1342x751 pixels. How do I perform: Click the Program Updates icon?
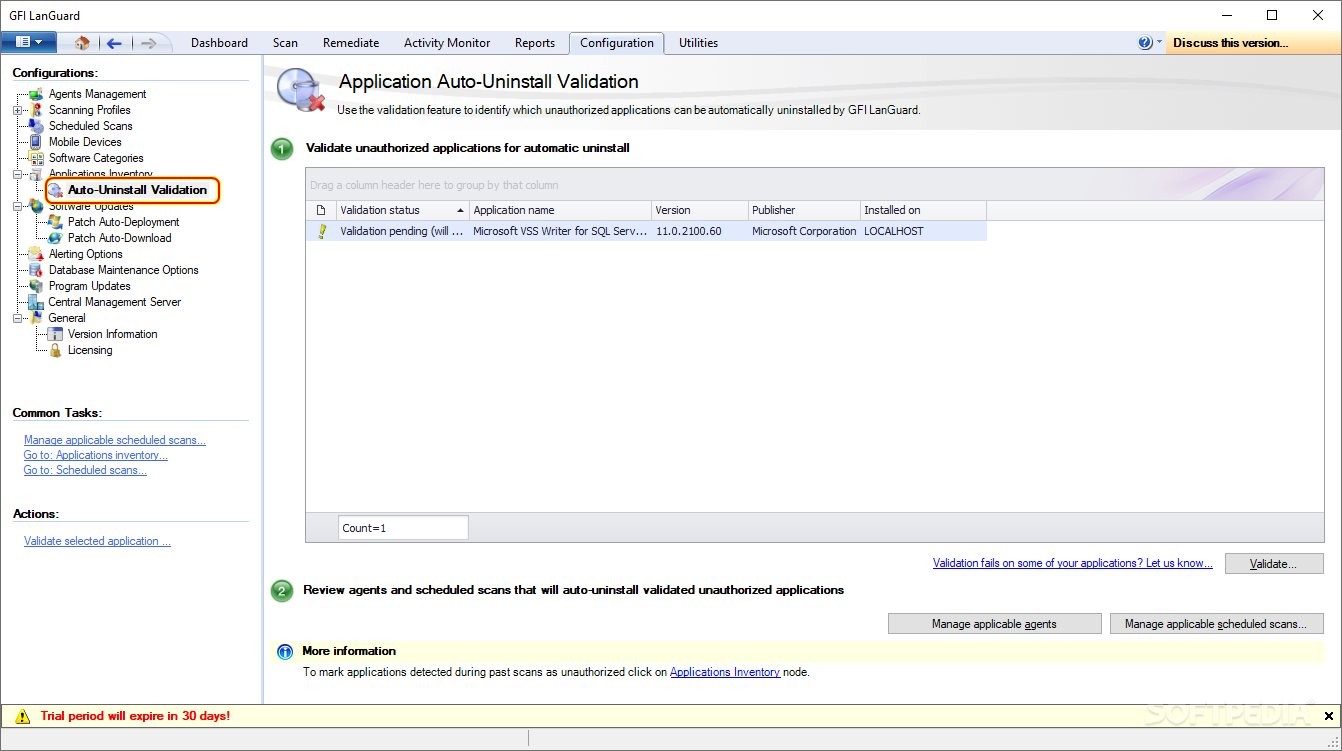[x=37, y=286]
